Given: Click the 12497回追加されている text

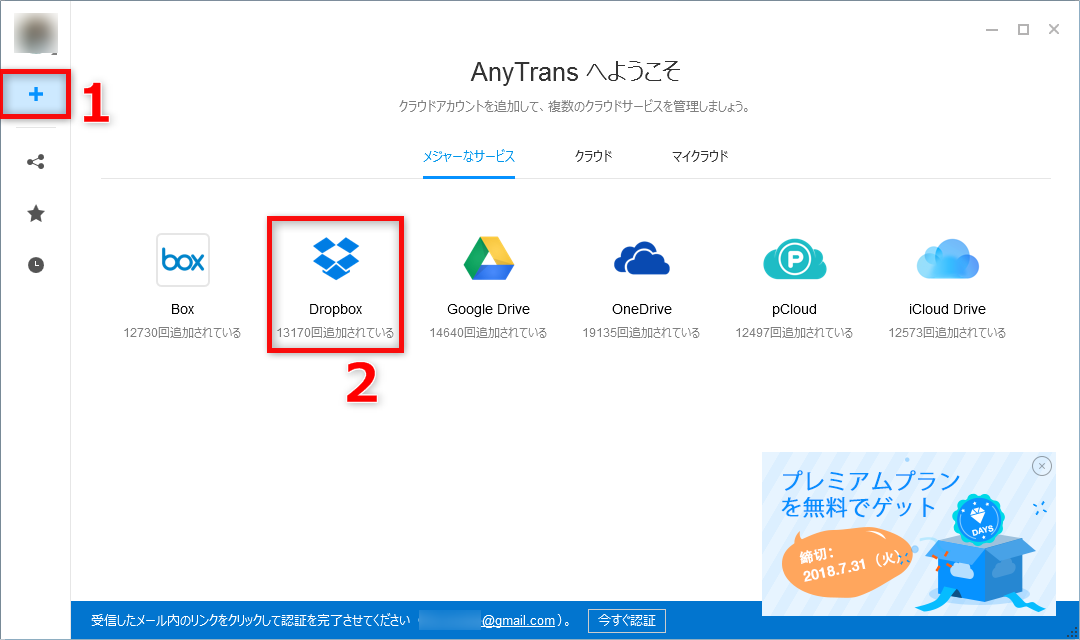Looking at the screenshot, I should pos(794,333).
